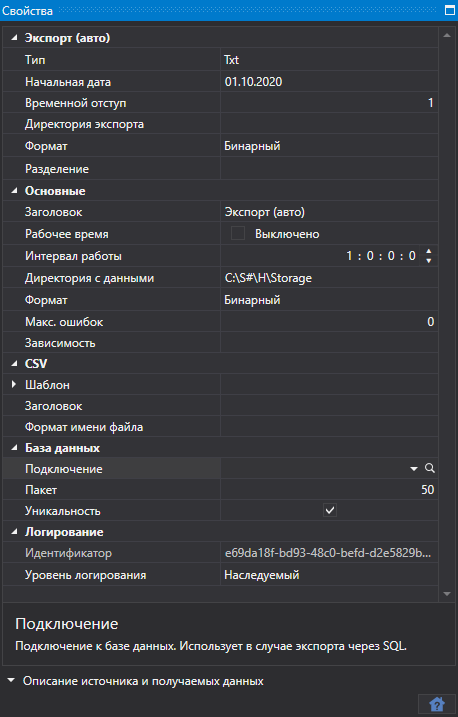458x717 pixels.
Task: Select the Пакет label
Action: [x=41, y=490]
